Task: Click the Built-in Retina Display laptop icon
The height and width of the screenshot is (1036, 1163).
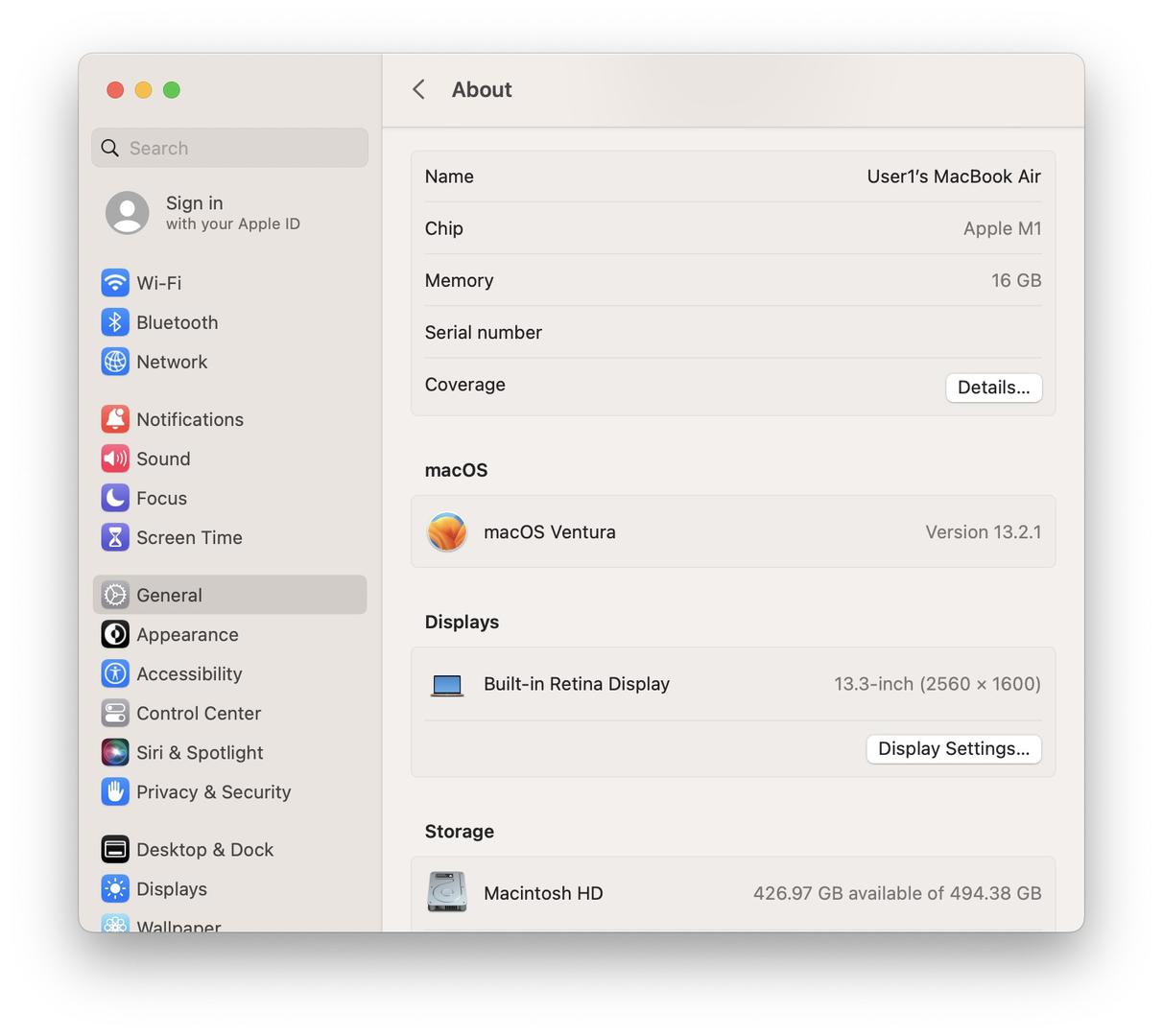Action: pos(447,685)
